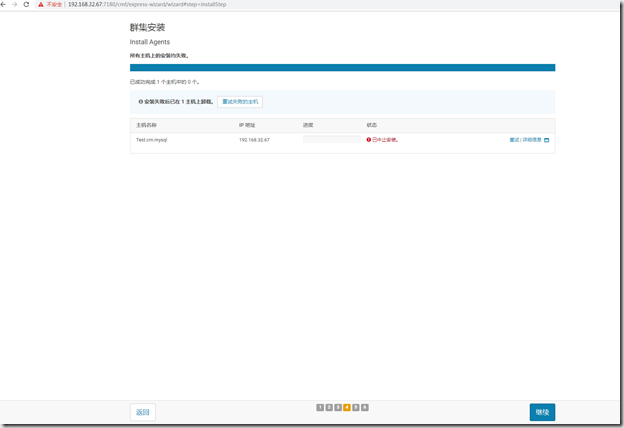Click host name column header
The height and width of the screenshot is (428, 624).
click(146, 125)
